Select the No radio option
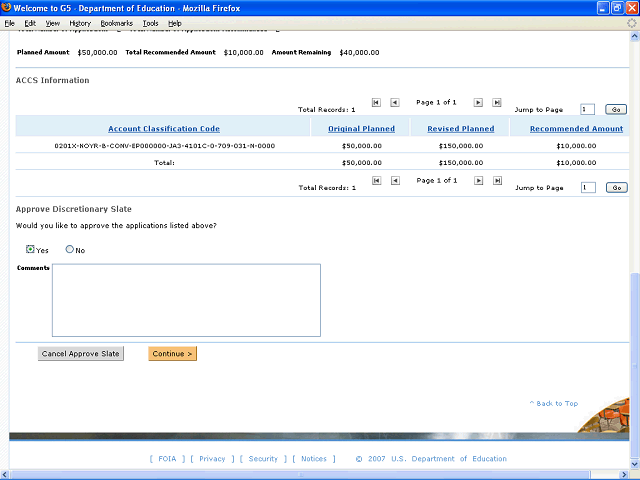This screenshot has height=480, width=640. (x=70, y=249)
